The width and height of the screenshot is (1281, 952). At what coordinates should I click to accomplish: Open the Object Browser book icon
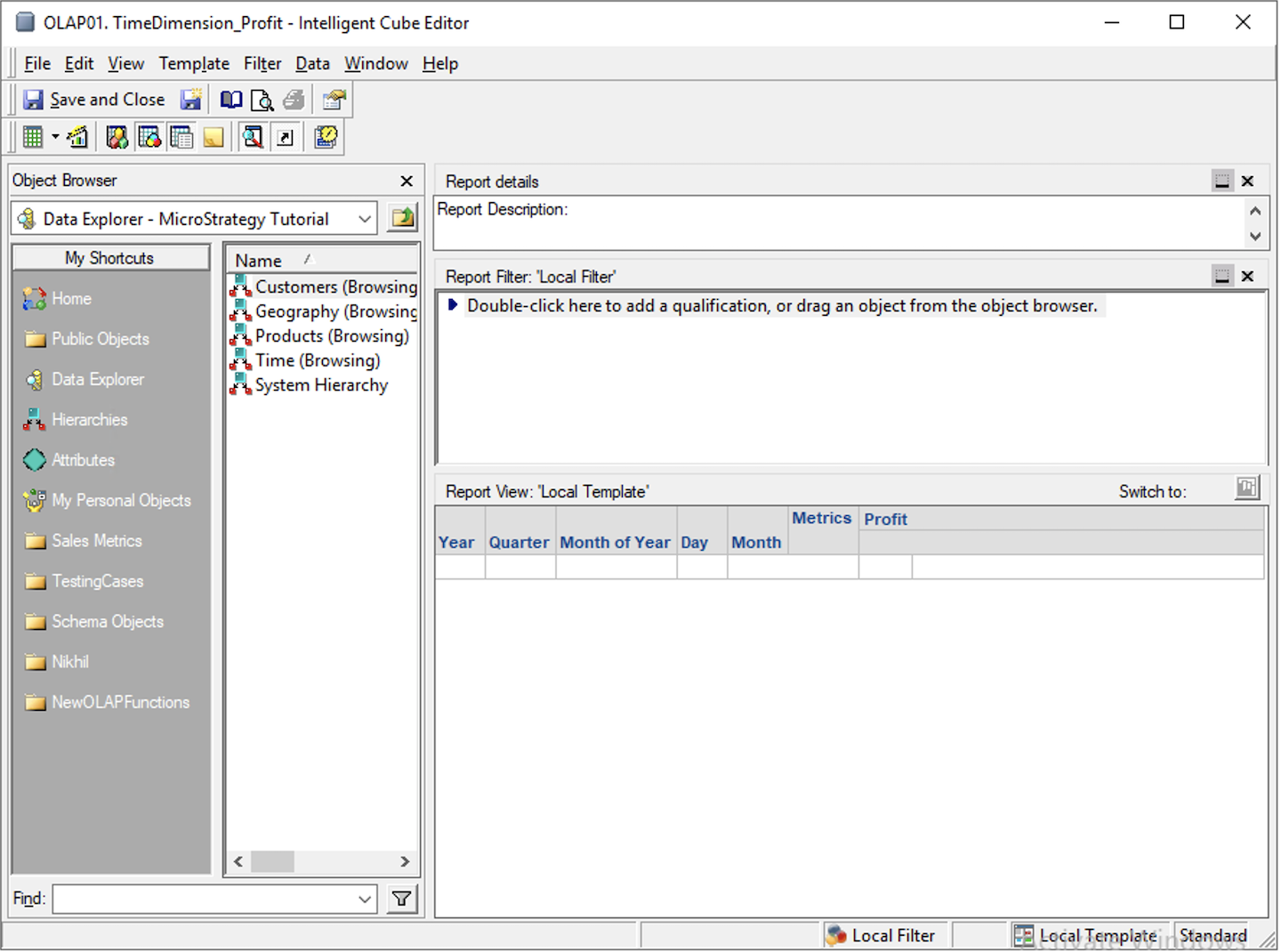(x=231, y=100)
